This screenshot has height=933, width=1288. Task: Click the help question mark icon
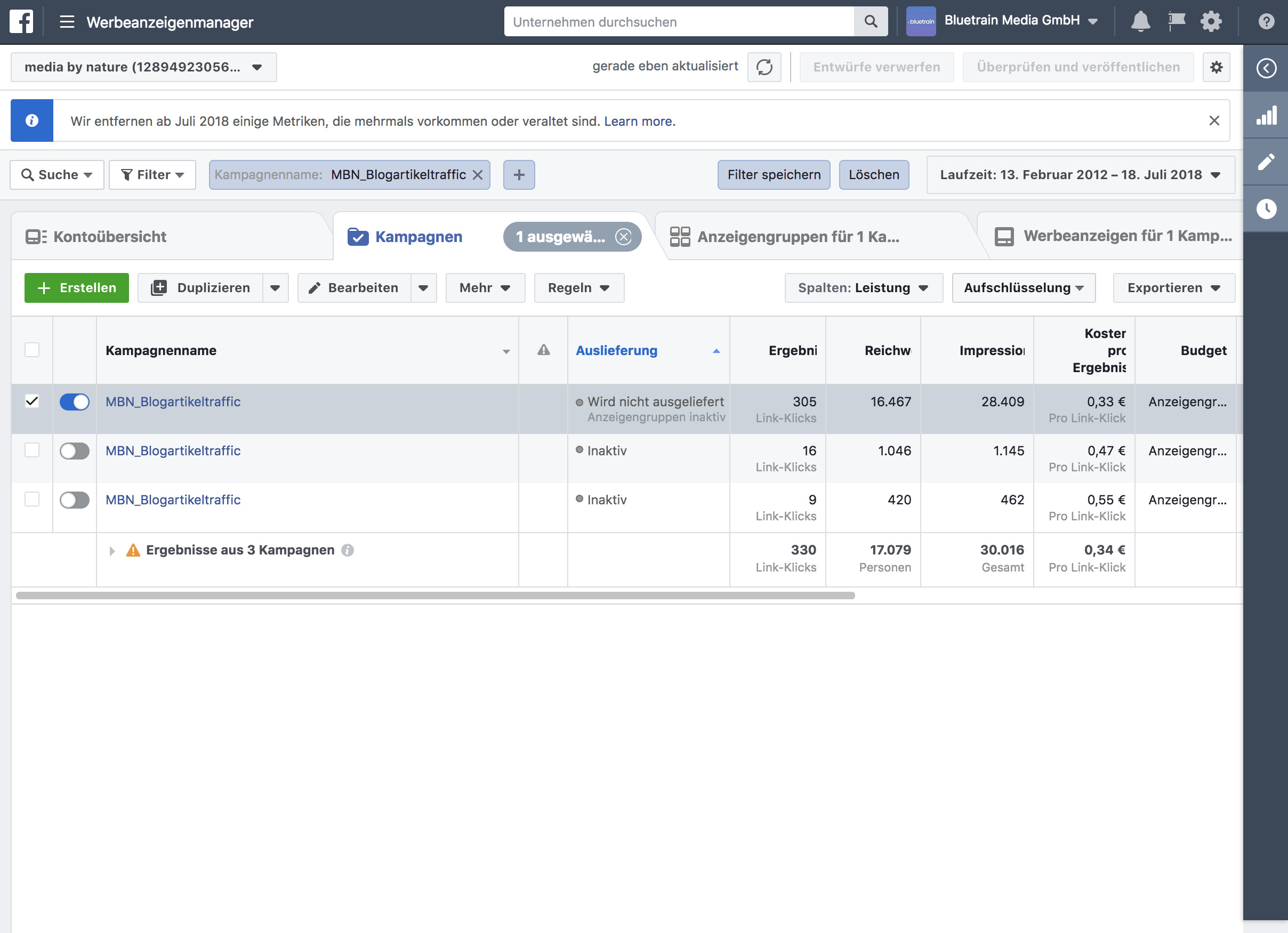(x=1266, y=21)
